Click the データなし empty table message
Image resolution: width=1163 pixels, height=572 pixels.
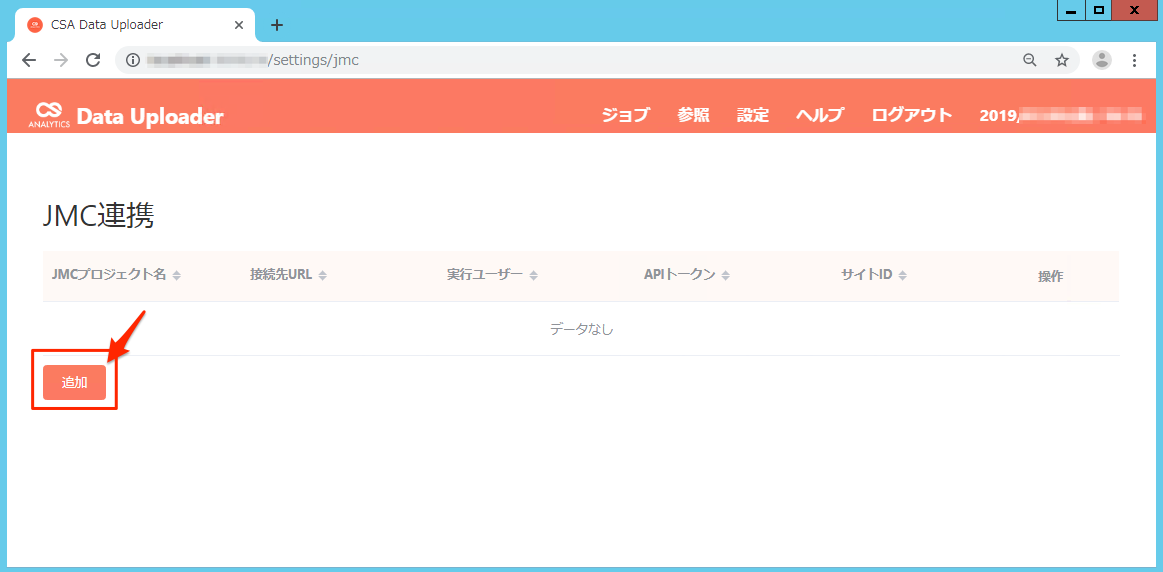coord(582,329)
